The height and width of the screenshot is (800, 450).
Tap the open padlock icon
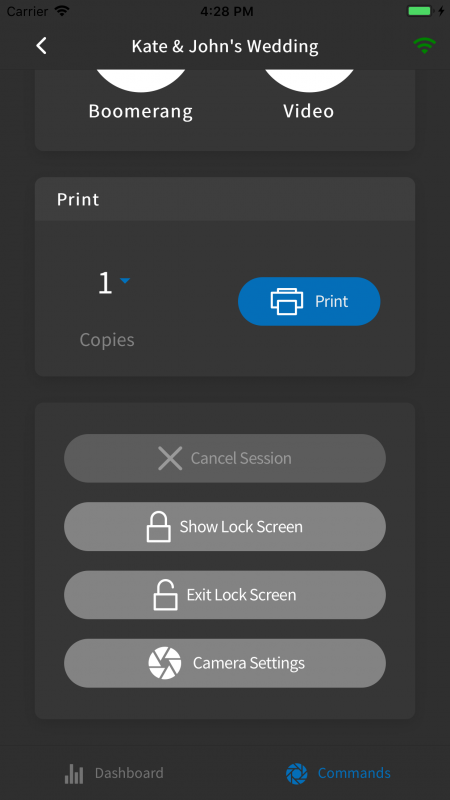click(x=166, y=595)
